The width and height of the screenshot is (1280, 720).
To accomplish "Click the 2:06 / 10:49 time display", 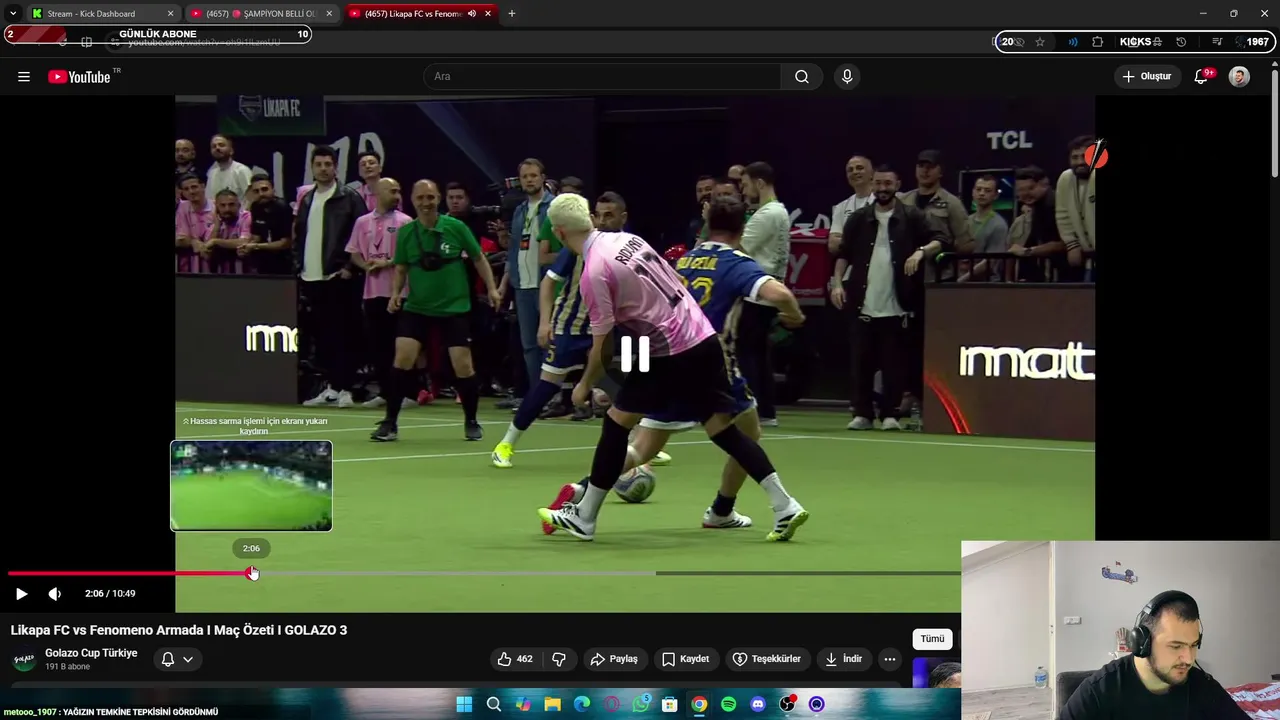I will click(x=110, y=593).
